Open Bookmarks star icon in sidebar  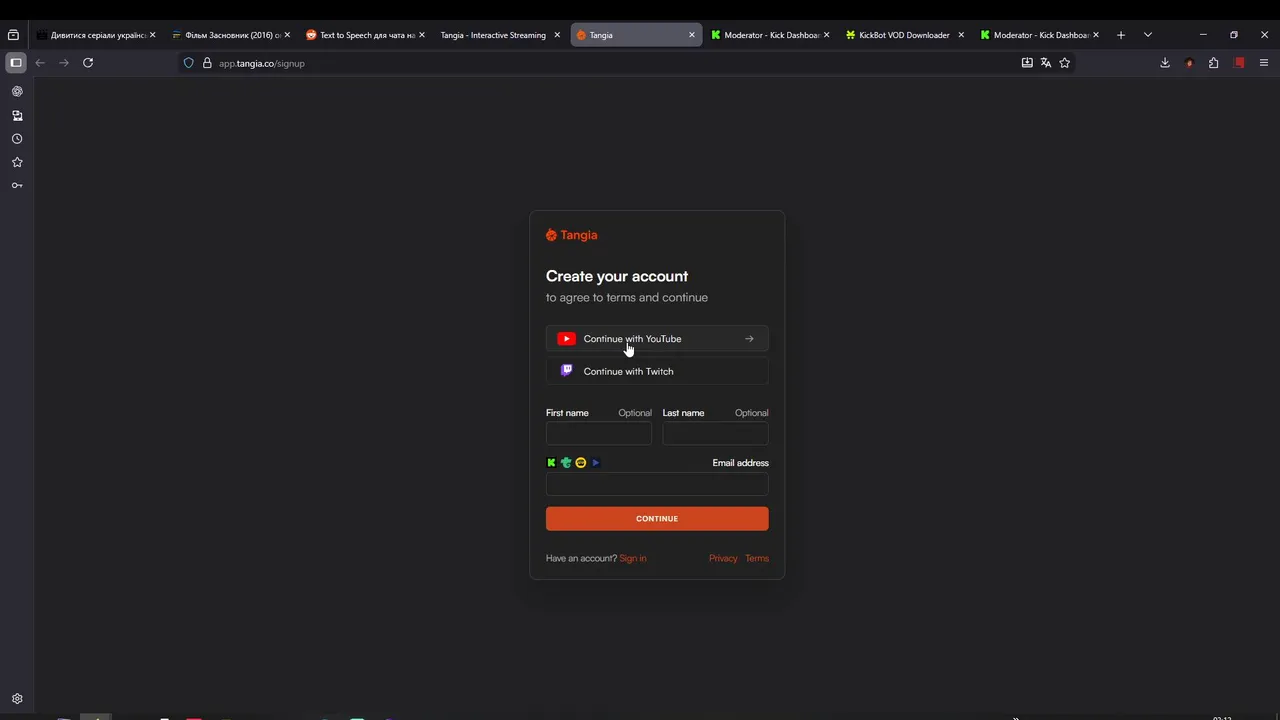(17, 162)
